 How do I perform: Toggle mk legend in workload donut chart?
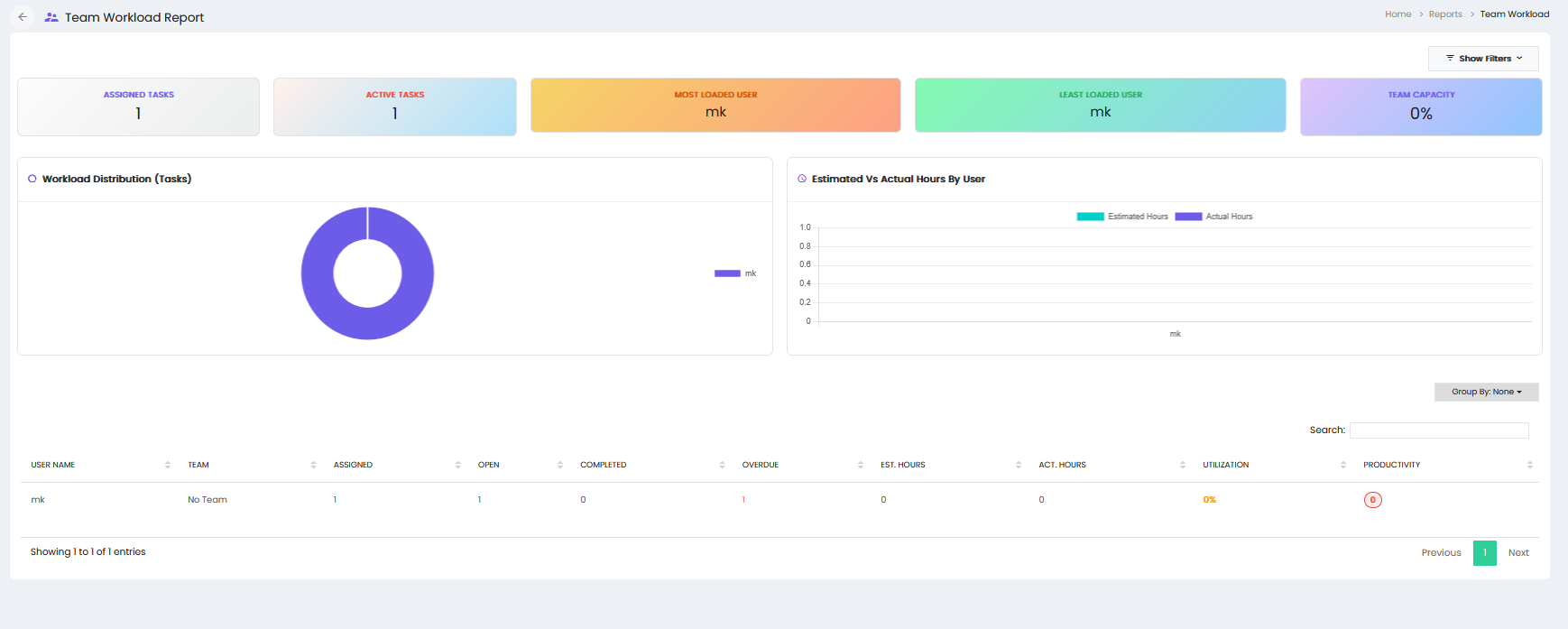[x=735, y=273]
